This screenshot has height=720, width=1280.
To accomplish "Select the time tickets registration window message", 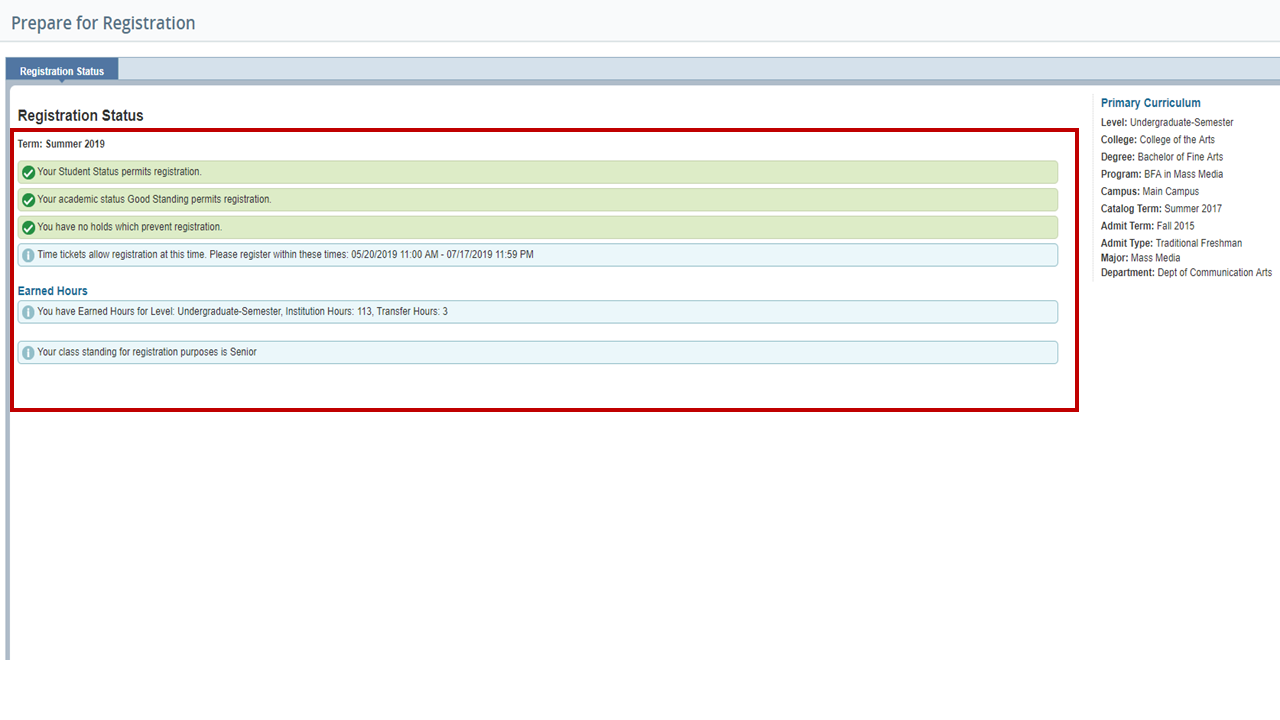I will [538, 255].
